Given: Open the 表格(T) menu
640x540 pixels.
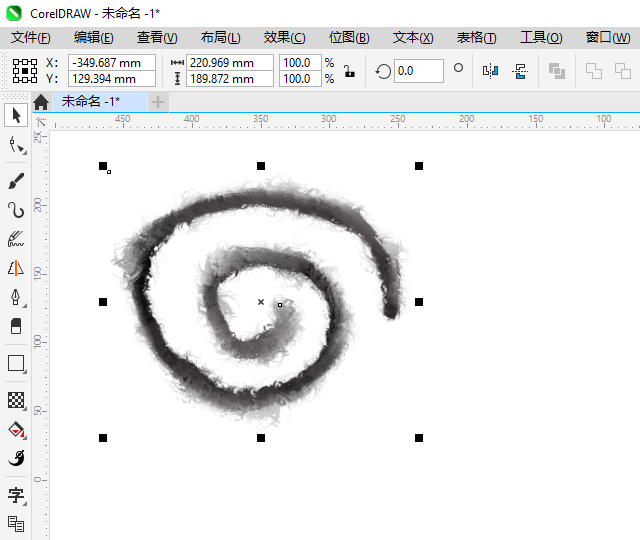Looking at the screenshot, I should pyautogui.click(x=476, y=38).
